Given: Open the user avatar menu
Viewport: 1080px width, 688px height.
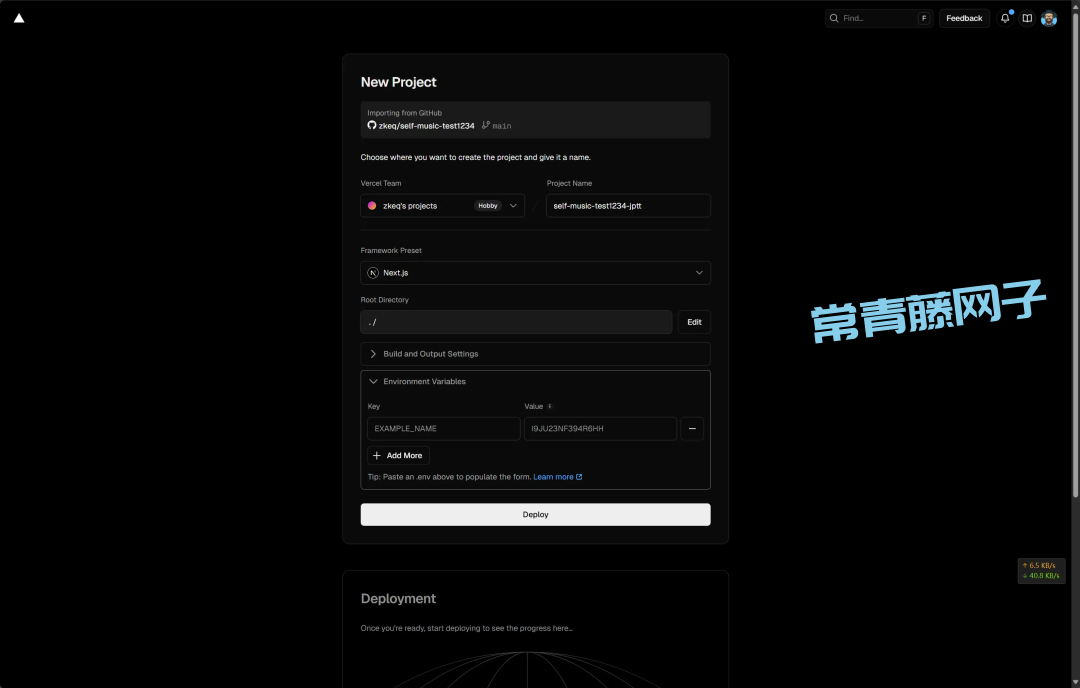Looking at the screenshot, I should [1048, 18].
